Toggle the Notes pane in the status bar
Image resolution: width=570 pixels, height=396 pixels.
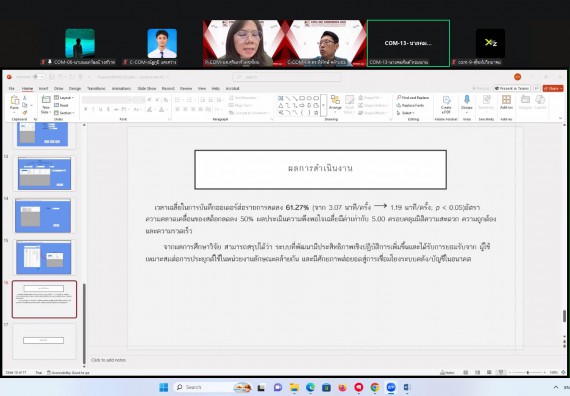pos(447,372)
